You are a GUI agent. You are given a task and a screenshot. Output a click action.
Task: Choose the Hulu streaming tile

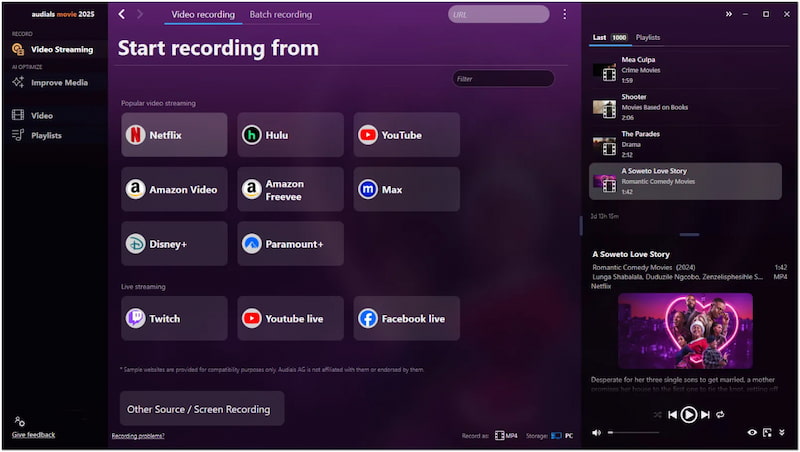pos(290,135)
